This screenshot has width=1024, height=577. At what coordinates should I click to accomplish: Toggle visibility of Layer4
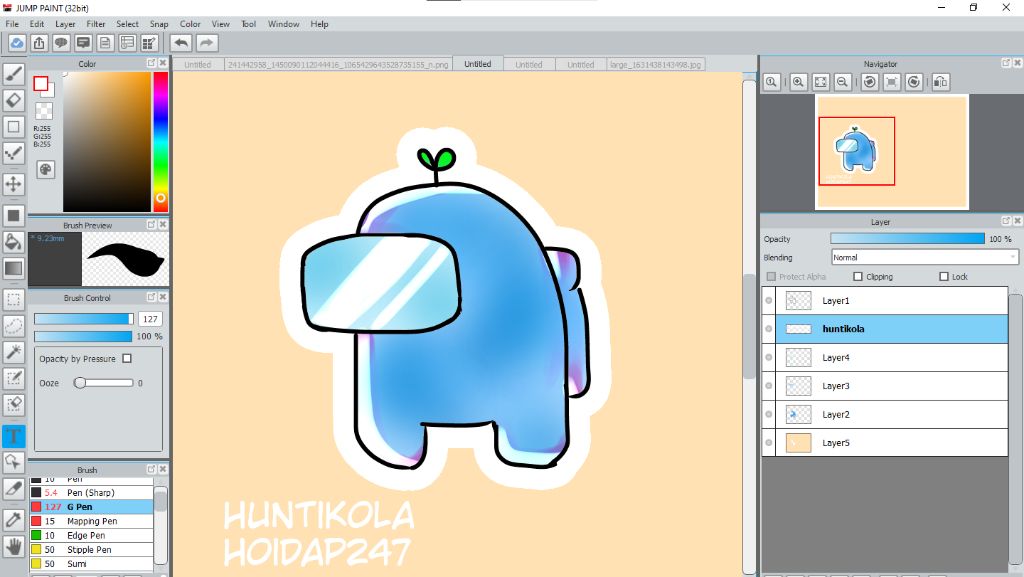point(769,358)
